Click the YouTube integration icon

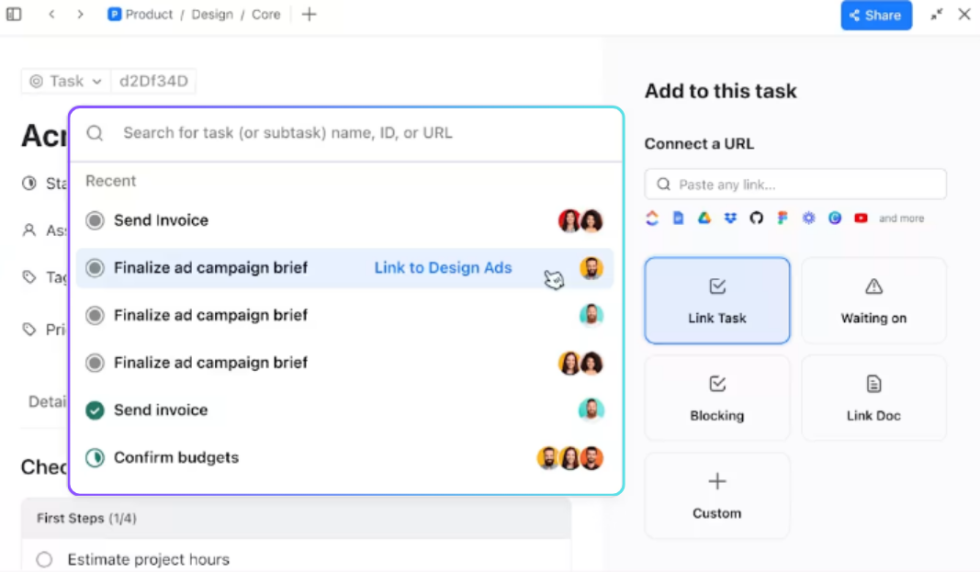[x=861, y=218]
